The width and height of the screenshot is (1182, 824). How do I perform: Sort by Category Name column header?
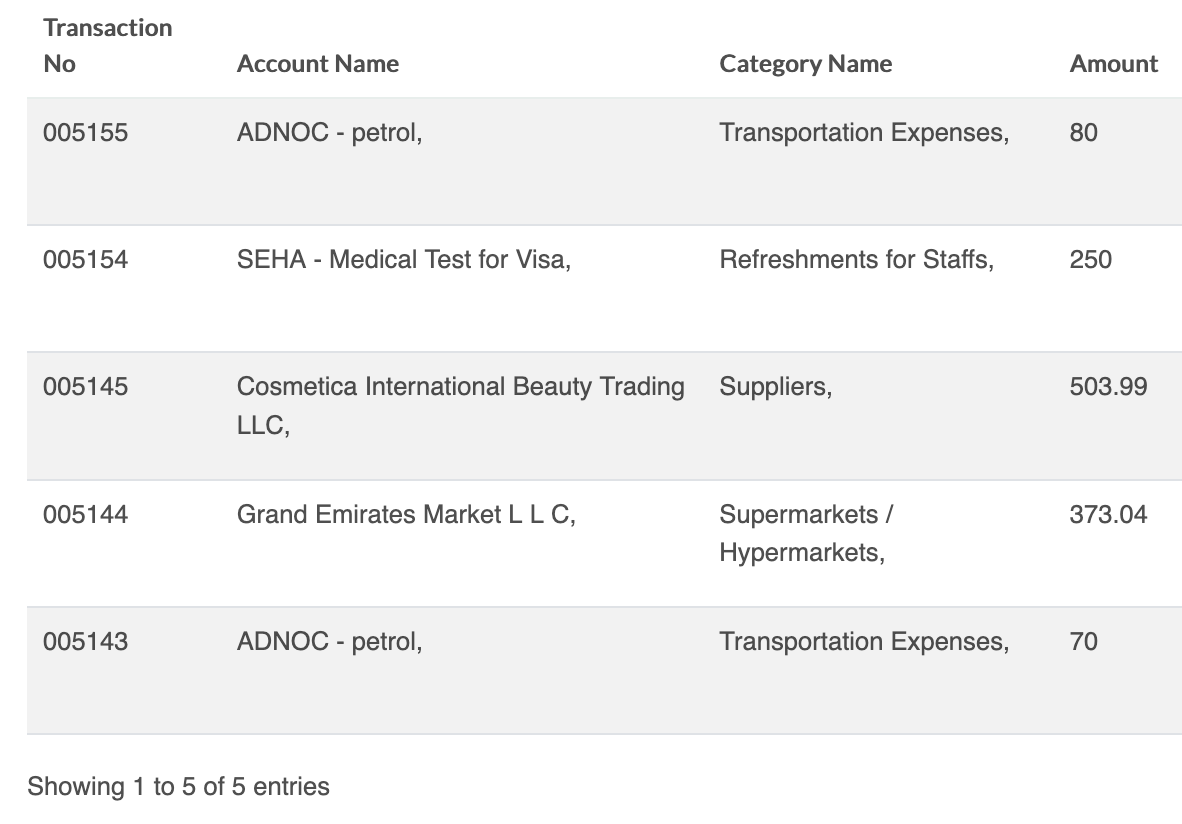(x=806, y=64)
